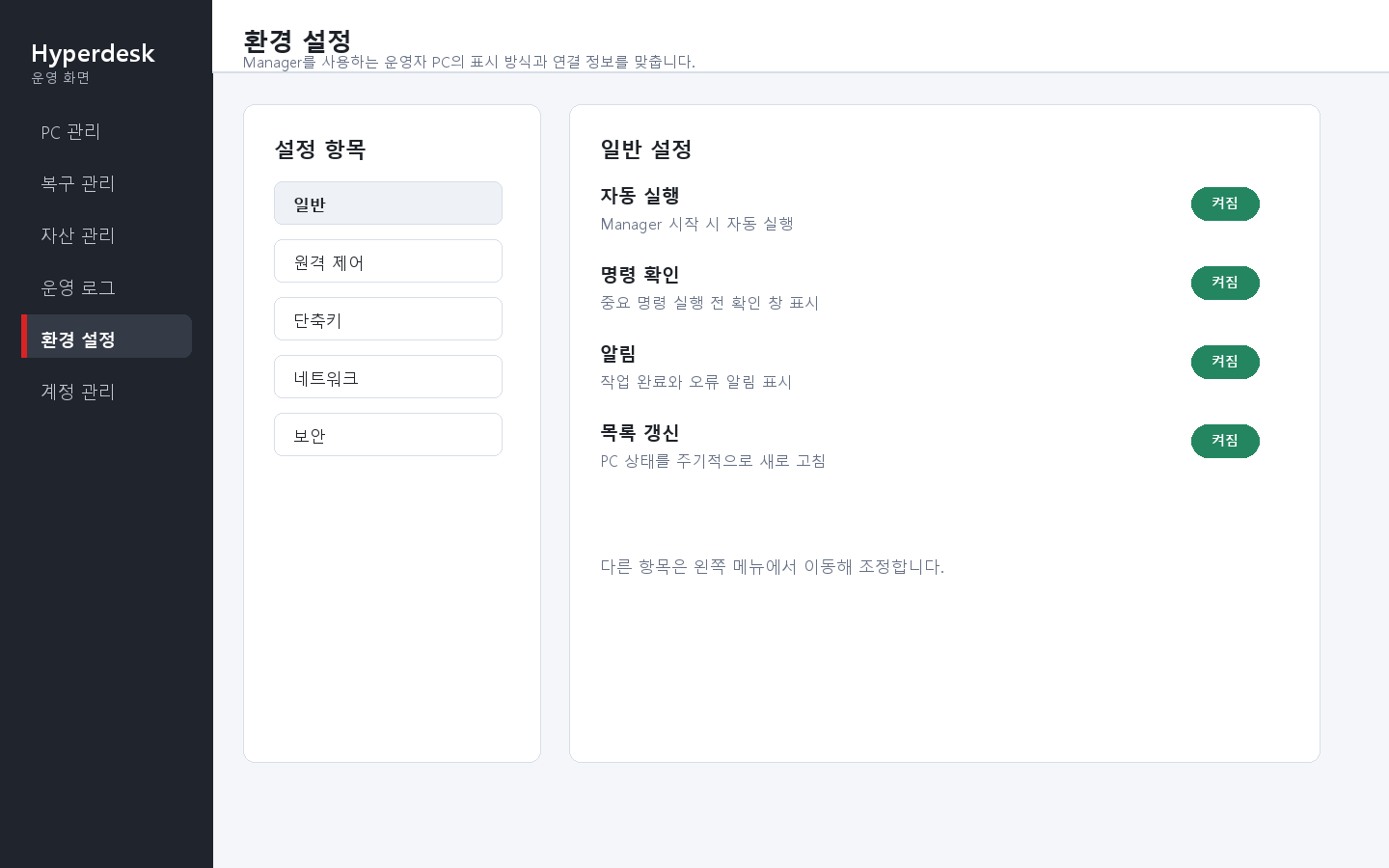
Task: Click the '작업 완료와 오류 알림 표시' description
Action: coord(695,382)
